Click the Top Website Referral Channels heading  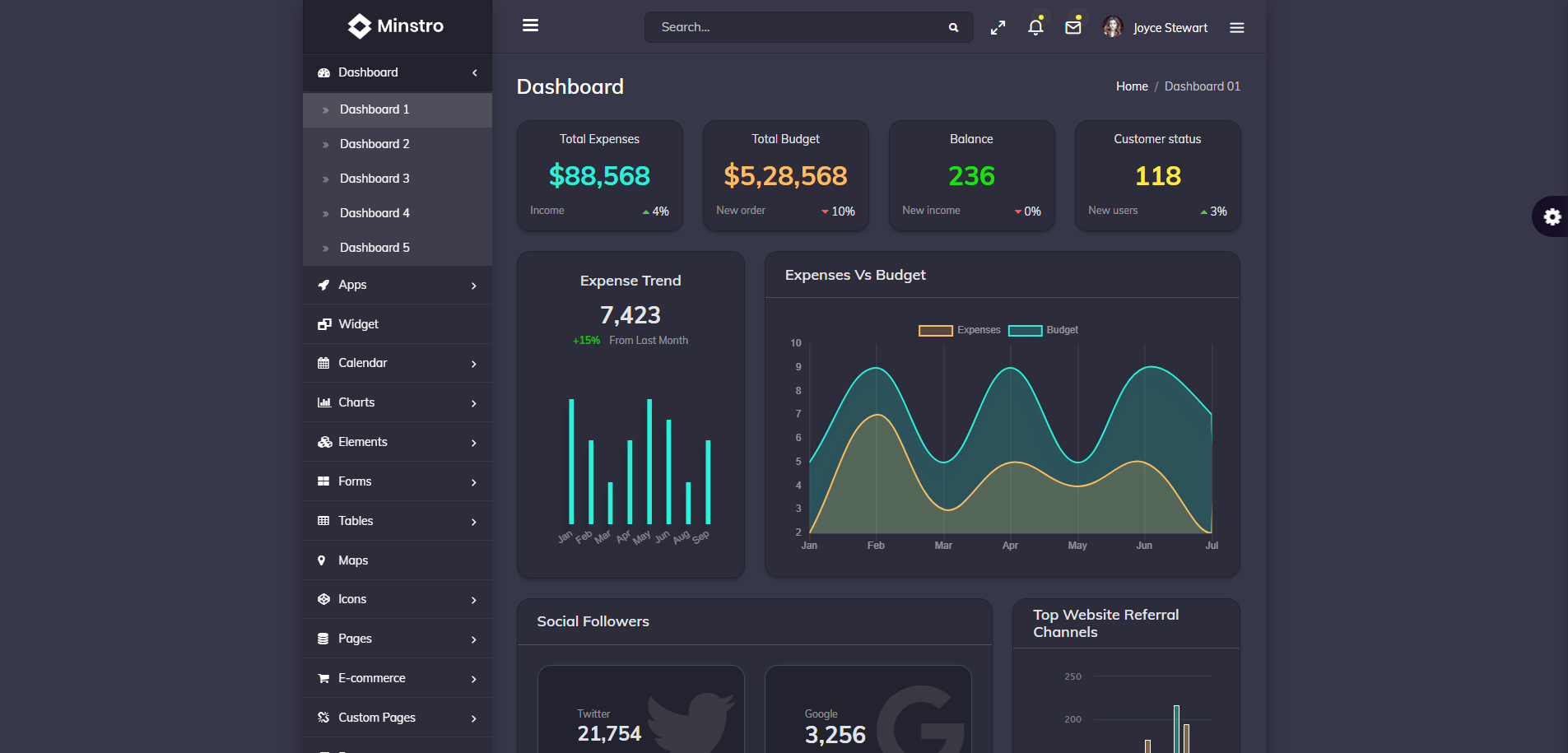pos(1106,624)
